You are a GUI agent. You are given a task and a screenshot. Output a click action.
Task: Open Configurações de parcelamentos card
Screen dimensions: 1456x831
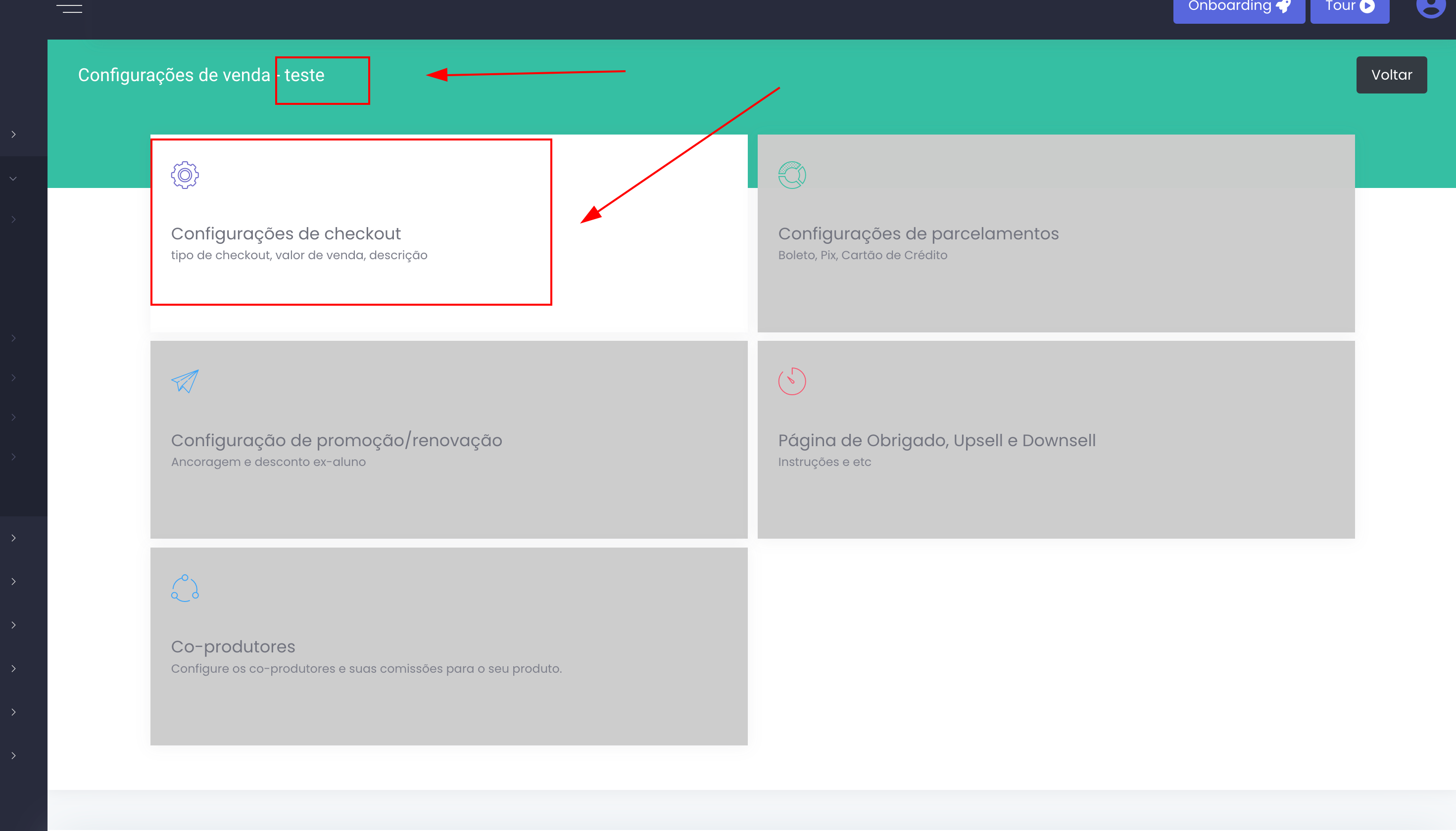click(x=918, y=233)
